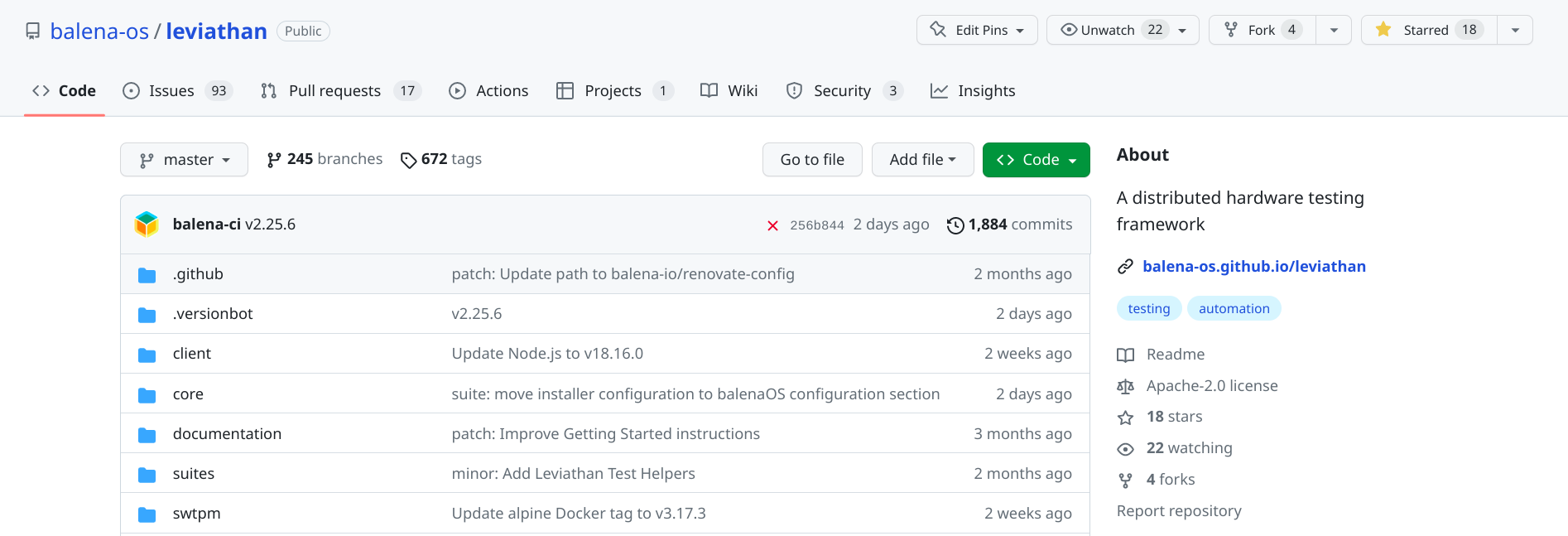Open the Issues tab

(177, 91)
